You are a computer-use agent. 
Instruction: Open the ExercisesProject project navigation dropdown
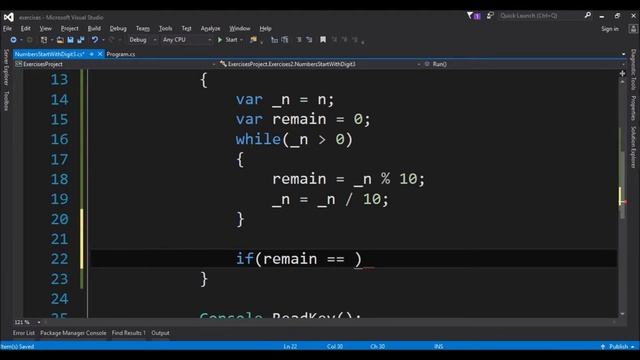[116, 64]
